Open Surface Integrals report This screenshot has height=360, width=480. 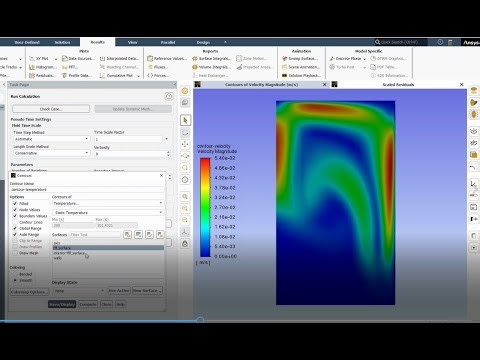(212, 59)
